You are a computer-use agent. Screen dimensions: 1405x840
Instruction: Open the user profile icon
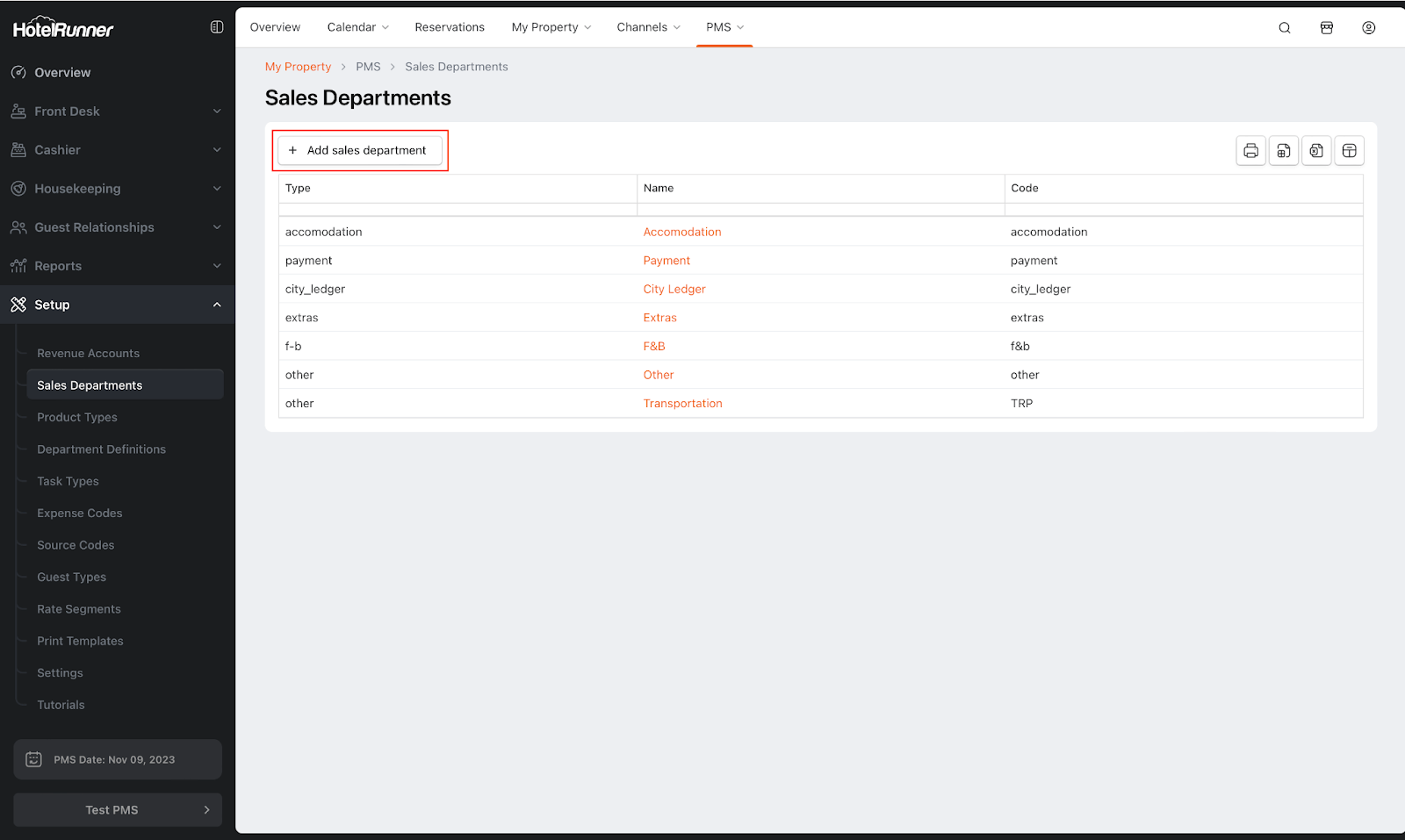click(x=1368, y=28)
